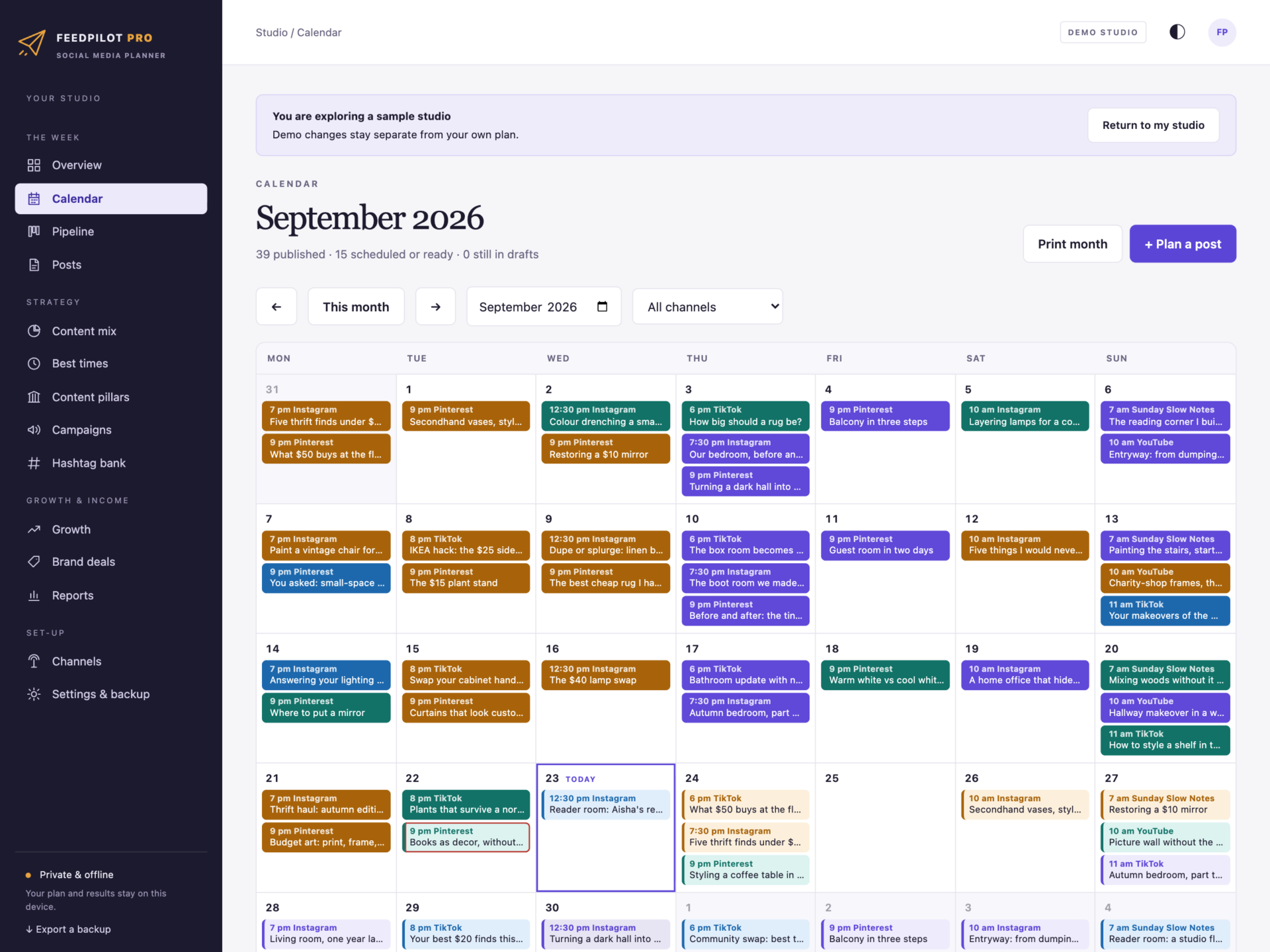Image resolution: width=1270 pixels, height=952 pixels.
Task: Open 'The $15 plant stand' Pinterest post
Action: pyautogui.click(x=466, y=578)
